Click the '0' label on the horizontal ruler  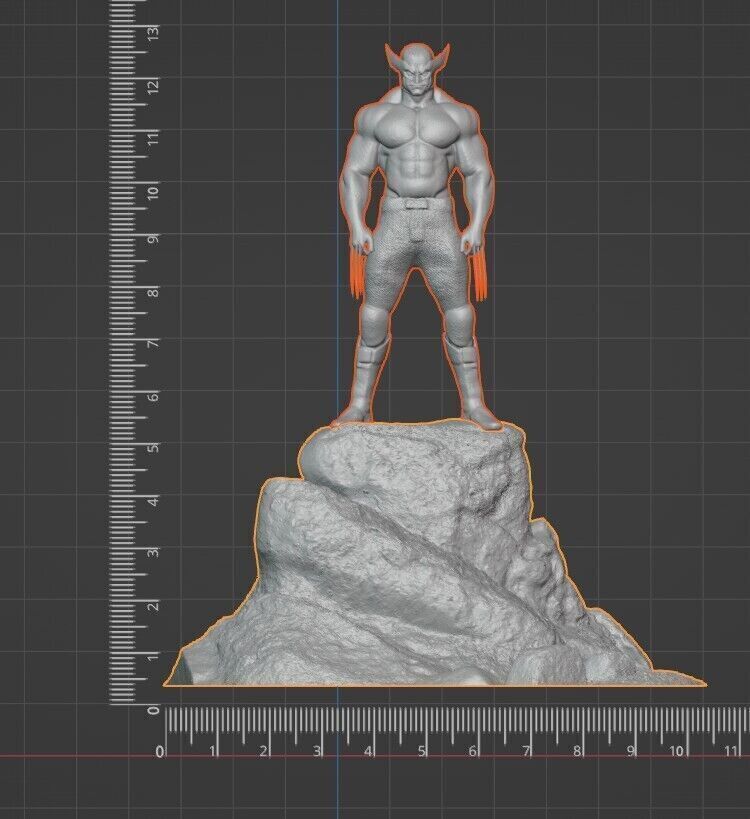[159, 752]
